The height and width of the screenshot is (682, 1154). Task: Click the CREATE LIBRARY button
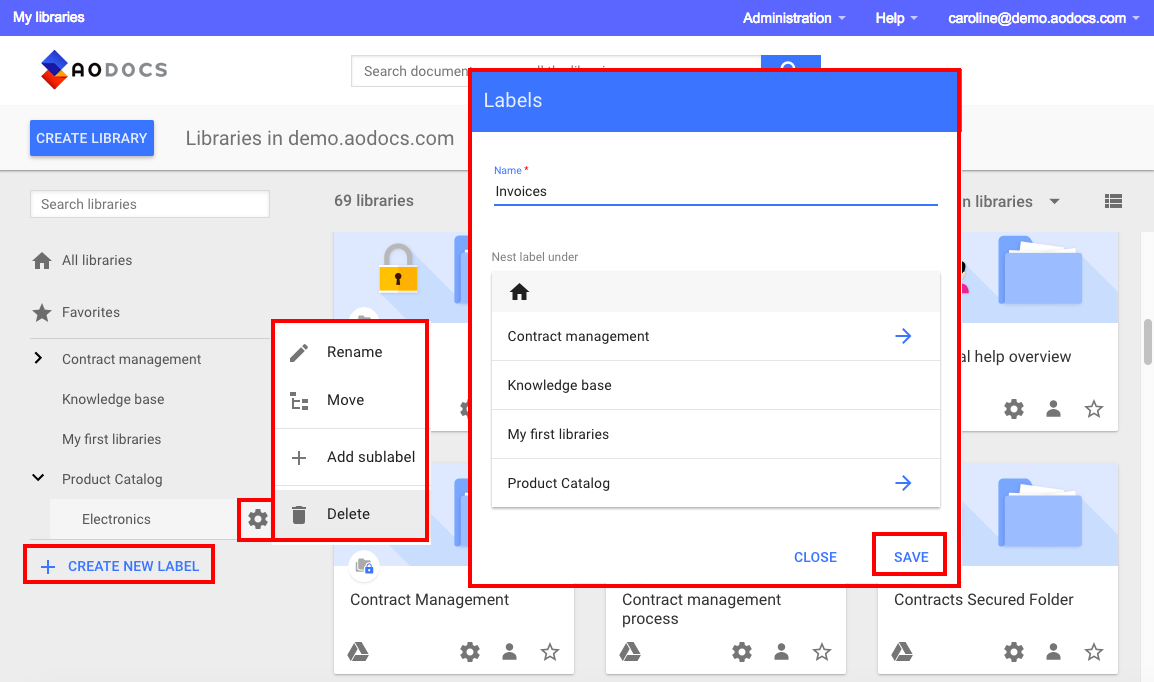pyautogui.click(x=92, y=138)
